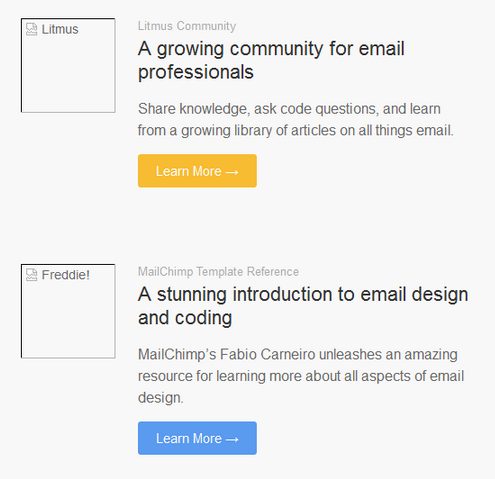This screenshot has width=495, height=479.
Task: Click the MailChimp Template Reference category label
Action: pos(218,272)
